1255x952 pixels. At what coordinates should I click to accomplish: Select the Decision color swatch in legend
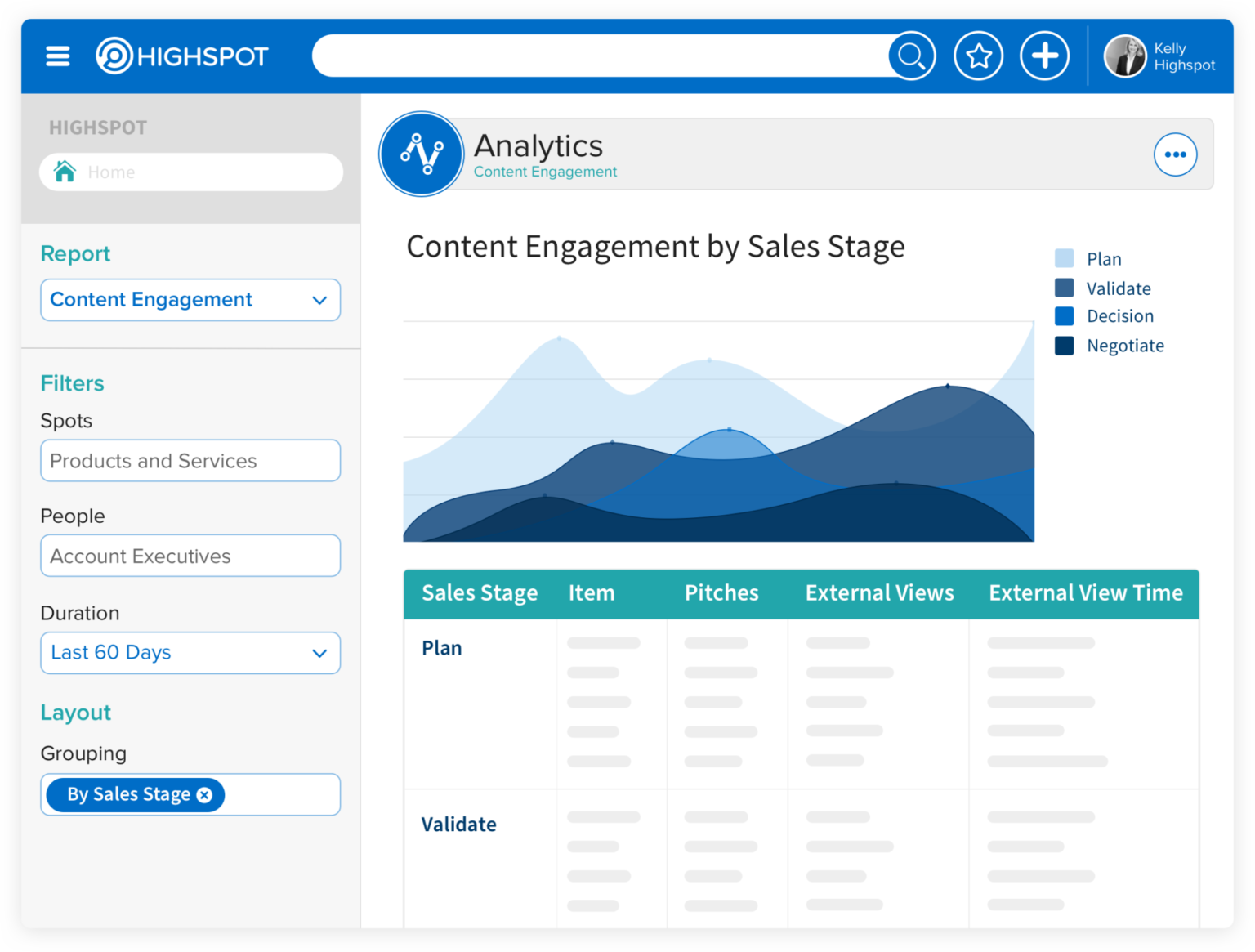tap(1065, 316)
